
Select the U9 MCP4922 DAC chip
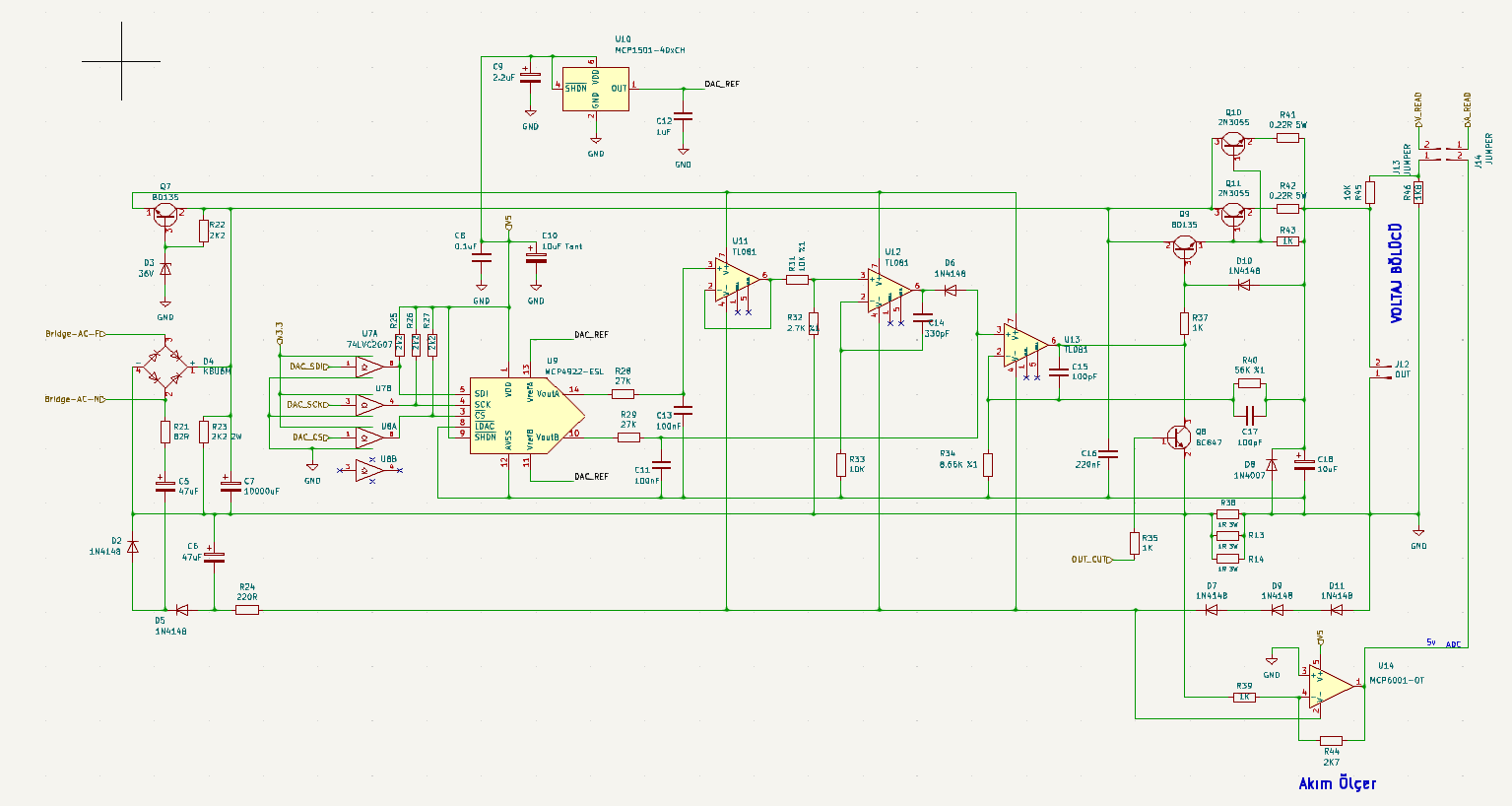pyautogui.click(x=526, y=416)
